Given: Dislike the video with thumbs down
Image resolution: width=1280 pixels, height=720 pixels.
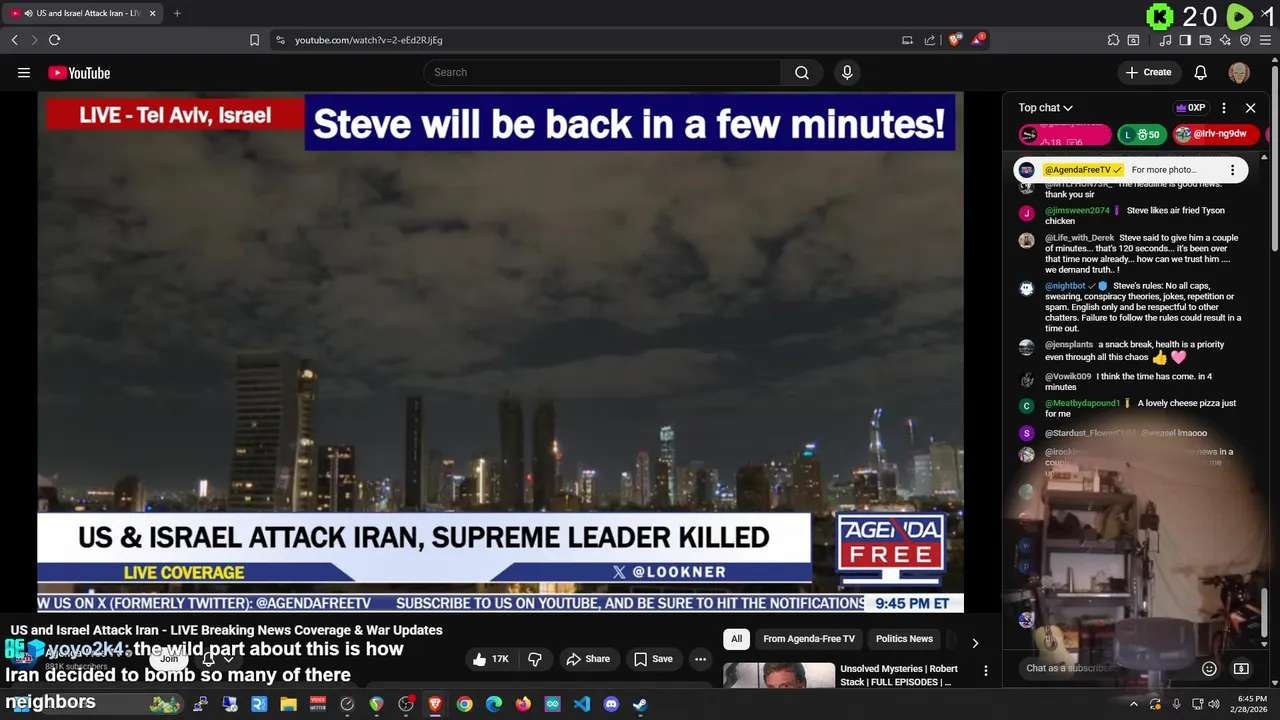Looking at the screenshot, I should pyautogui.click(x=535, y=659).
